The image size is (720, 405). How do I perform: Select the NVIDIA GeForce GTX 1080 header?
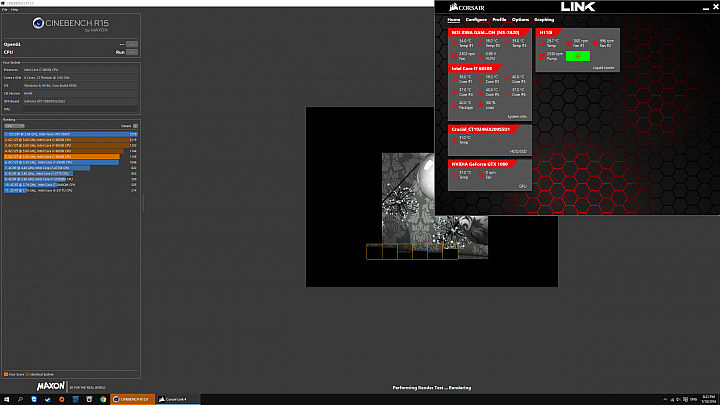tap(481, 164)
